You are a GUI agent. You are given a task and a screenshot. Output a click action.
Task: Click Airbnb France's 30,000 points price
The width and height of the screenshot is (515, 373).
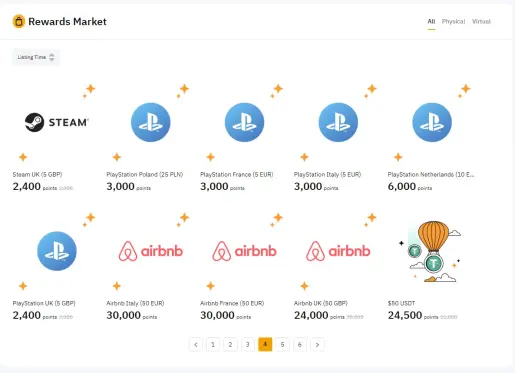(x=225, y=315)
